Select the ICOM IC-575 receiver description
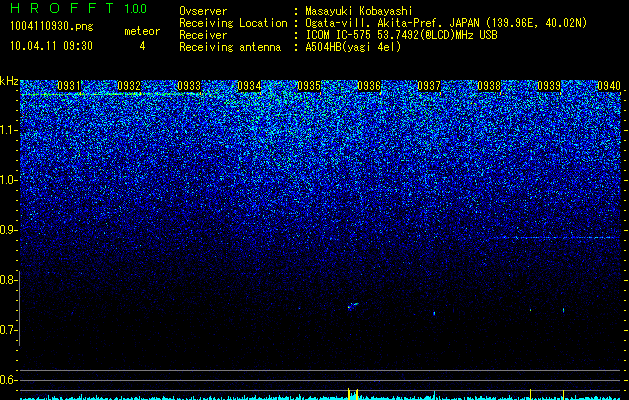 [x=401, y=35]
